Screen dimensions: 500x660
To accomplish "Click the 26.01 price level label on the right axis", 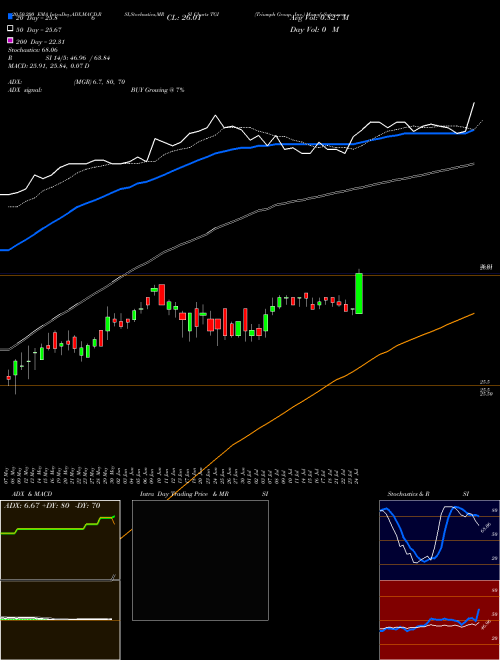I will [486, 267].
